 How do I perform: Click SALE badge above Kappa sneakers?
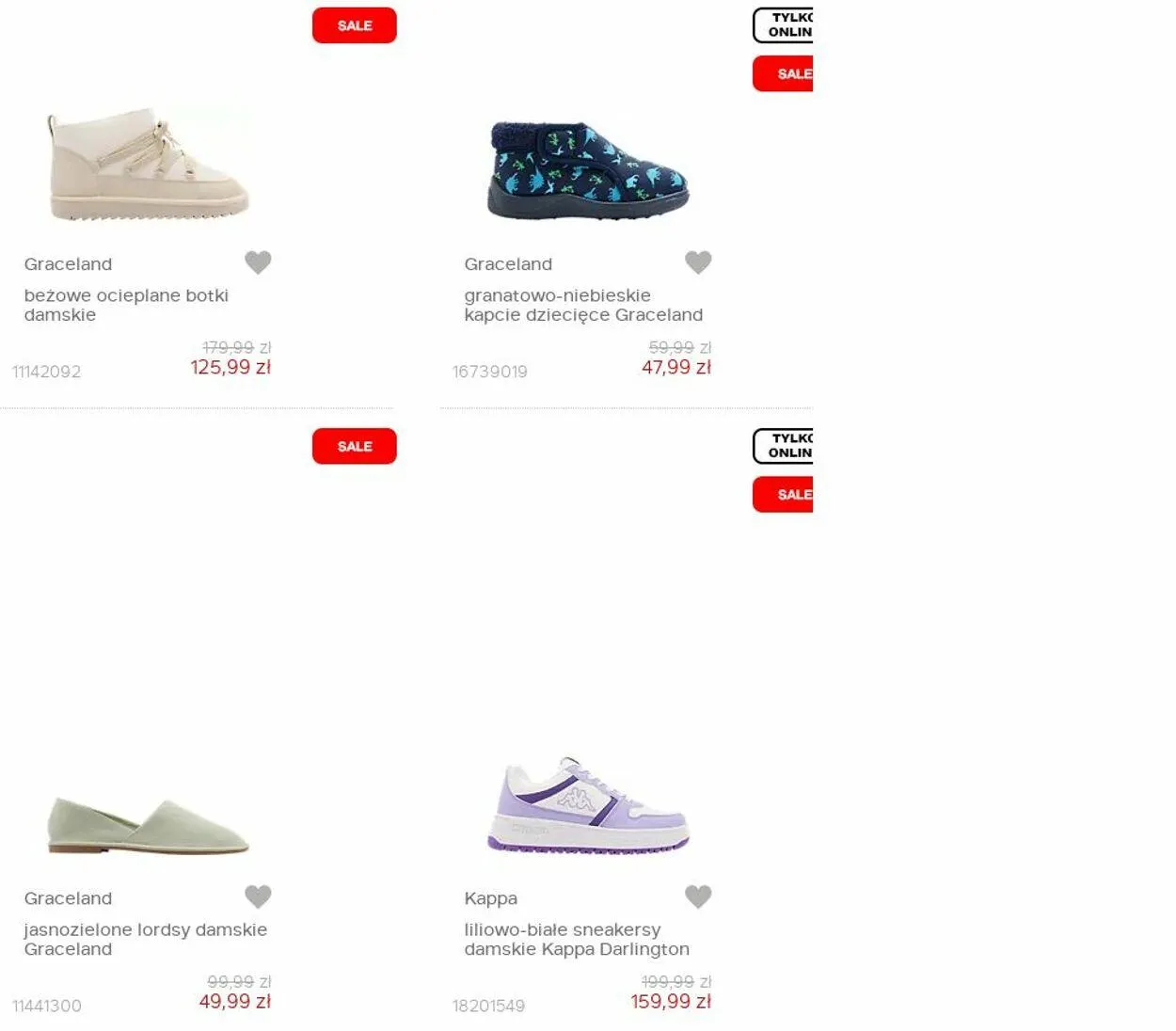pyautogui.click(x=783, y=494)
